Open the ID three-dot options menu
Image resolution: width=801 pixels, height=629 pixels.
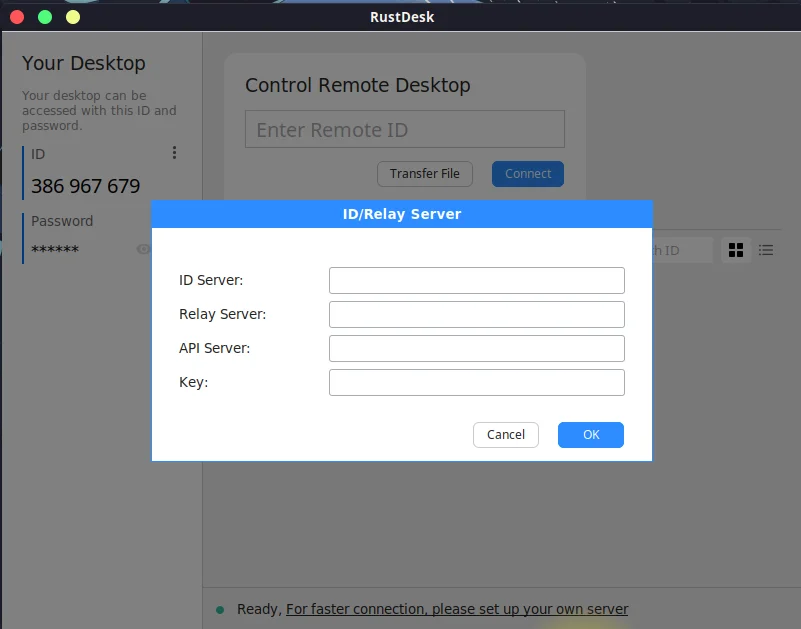[x=174, y=153]
